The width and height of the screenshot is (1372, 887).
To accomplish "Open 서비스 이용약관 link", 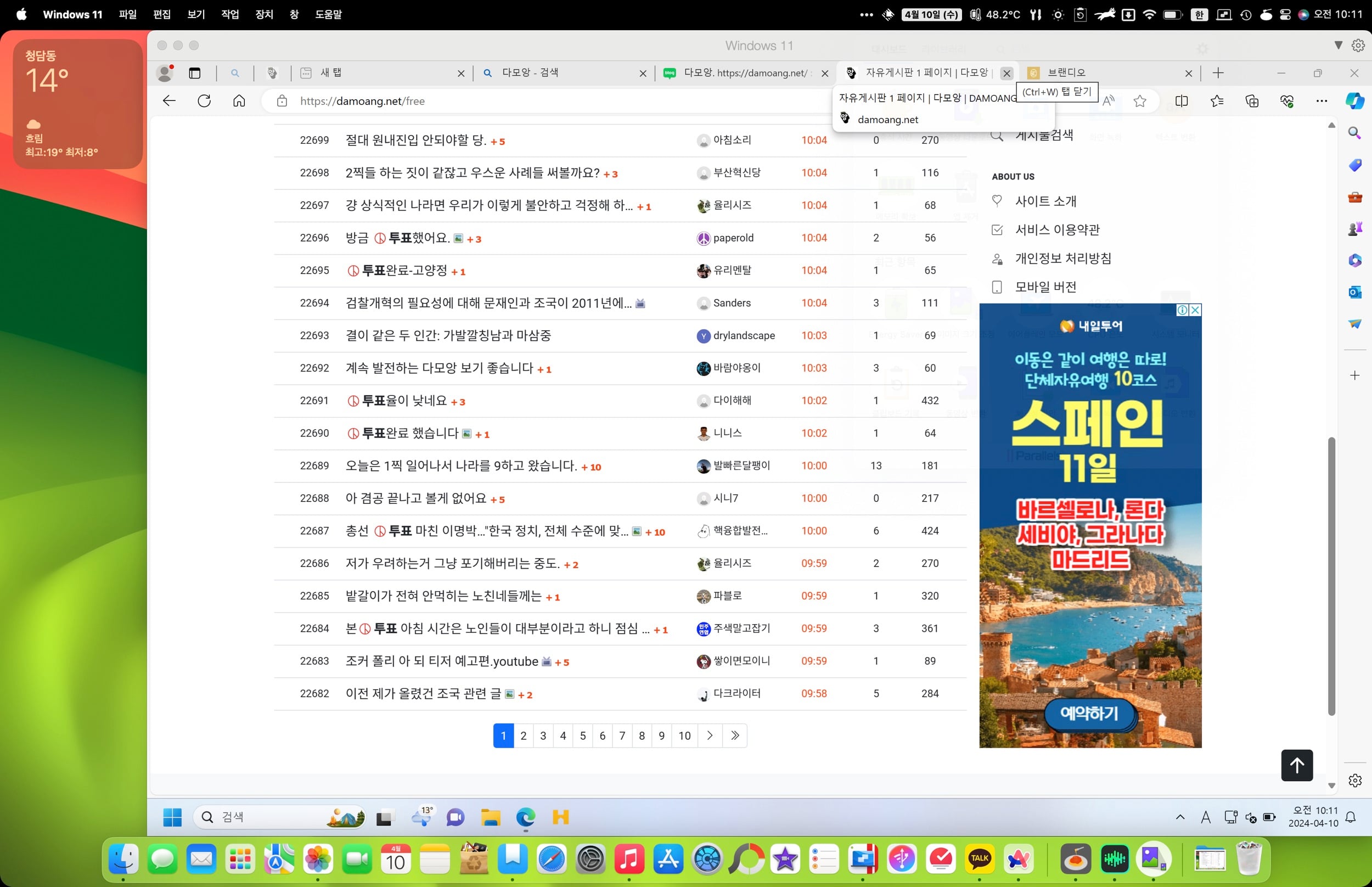I will [1057, 230].
